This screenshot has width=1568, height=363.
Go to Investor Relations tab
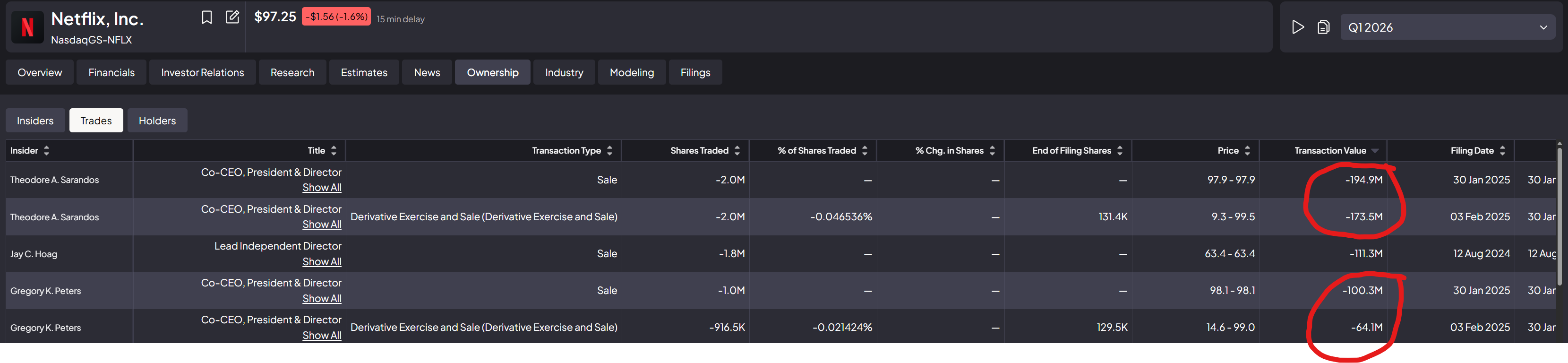pyautogui.click(x=203, y=72)
